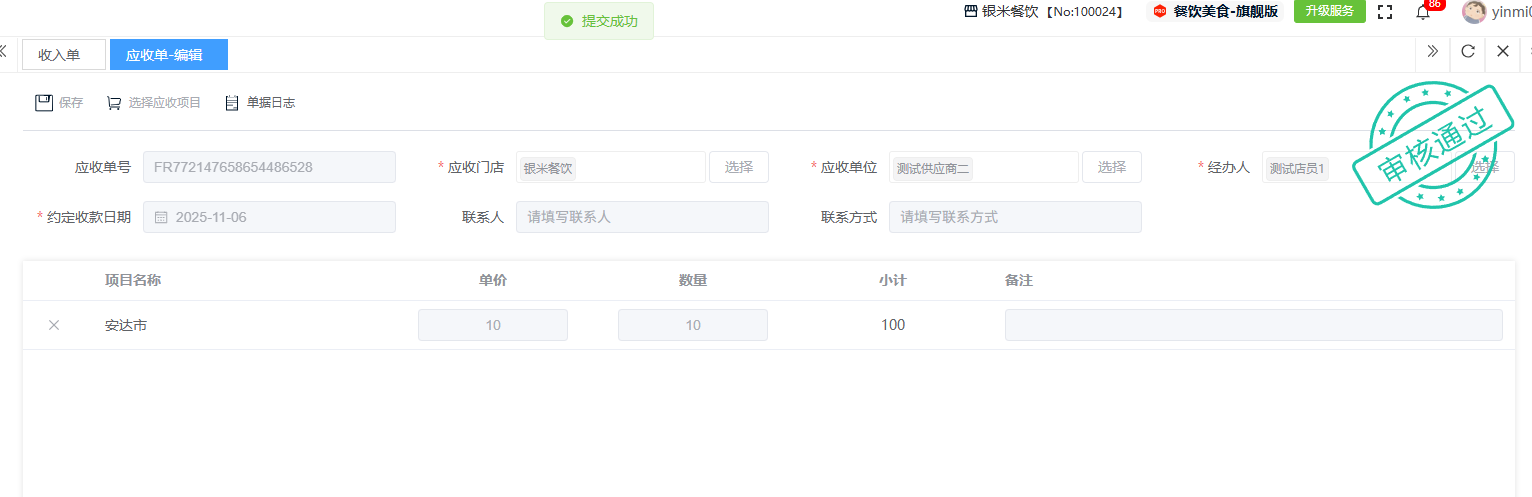This screenshot has width=1532, height=497.
Task: Switch to the 收入单 tab
Action: 59,55
